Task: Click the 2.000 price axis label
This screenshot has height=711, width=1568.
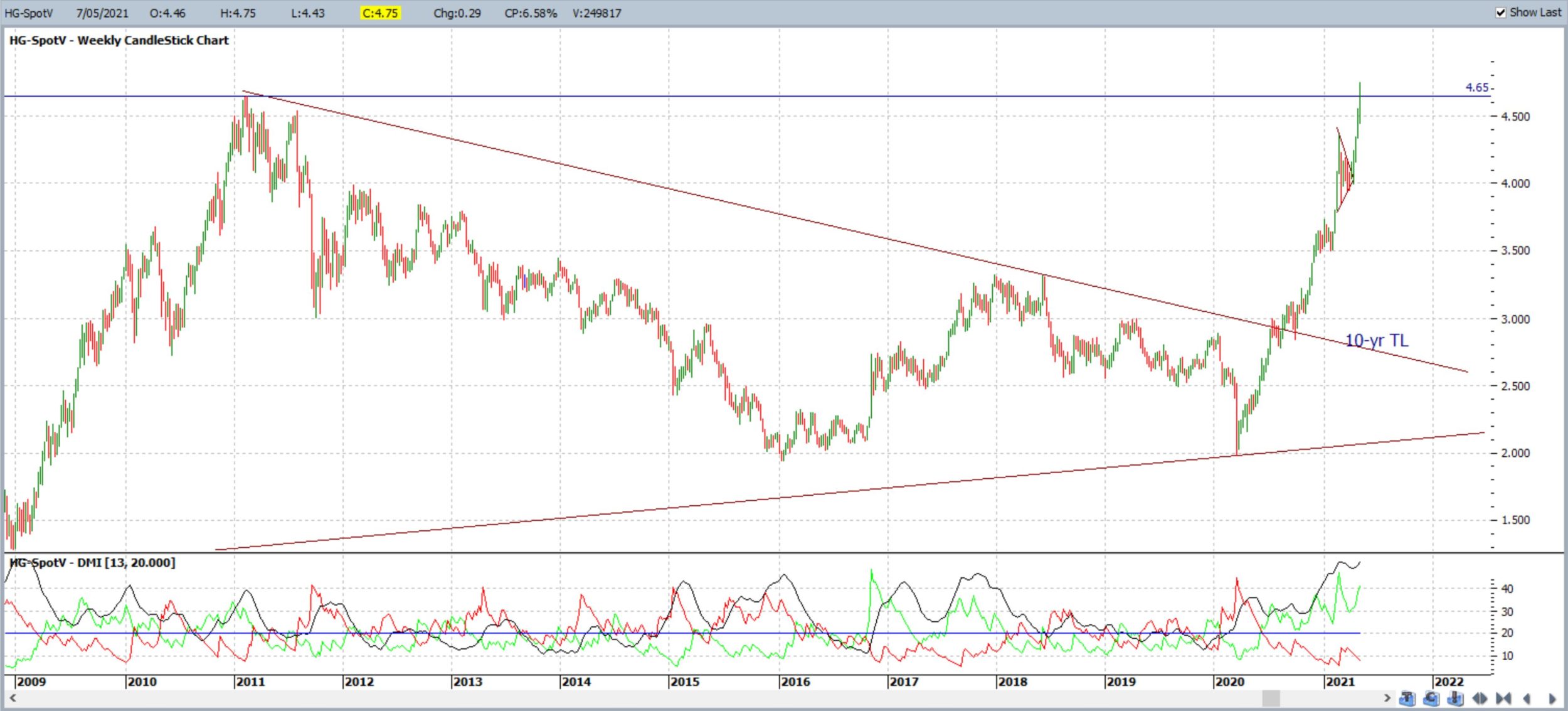Action: [x=1515, y=453]
